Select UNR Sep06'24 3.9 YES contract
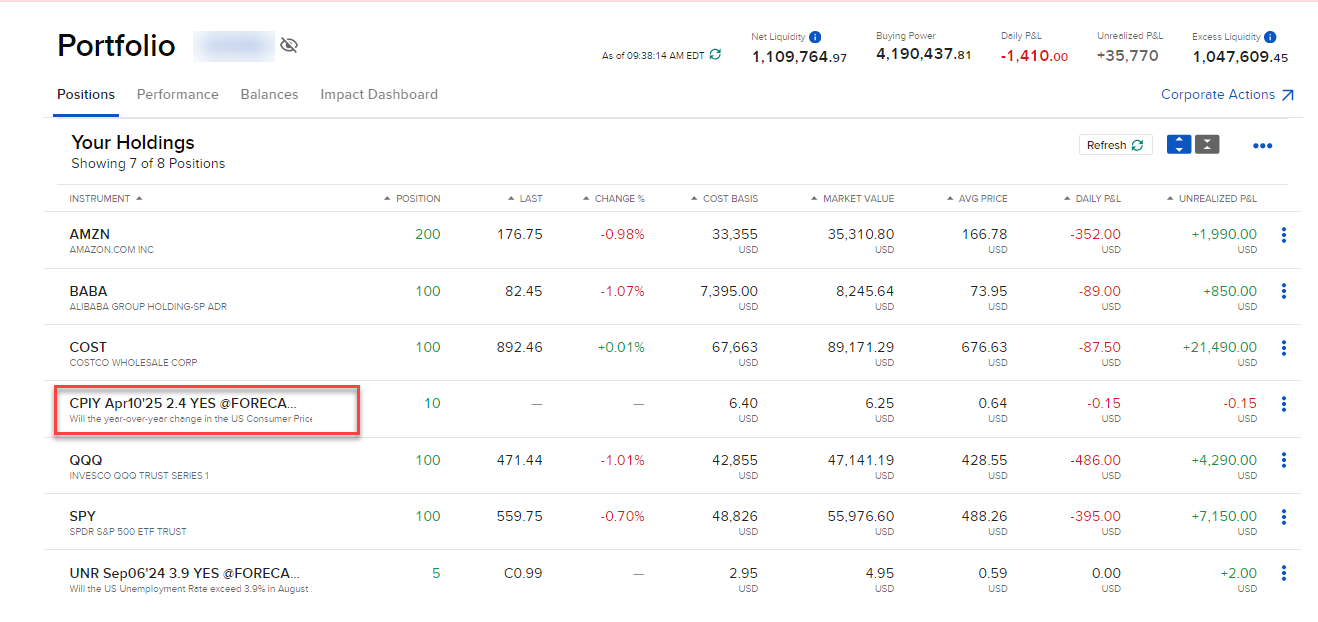The image size is (1318, 622). tap(184, 573)
